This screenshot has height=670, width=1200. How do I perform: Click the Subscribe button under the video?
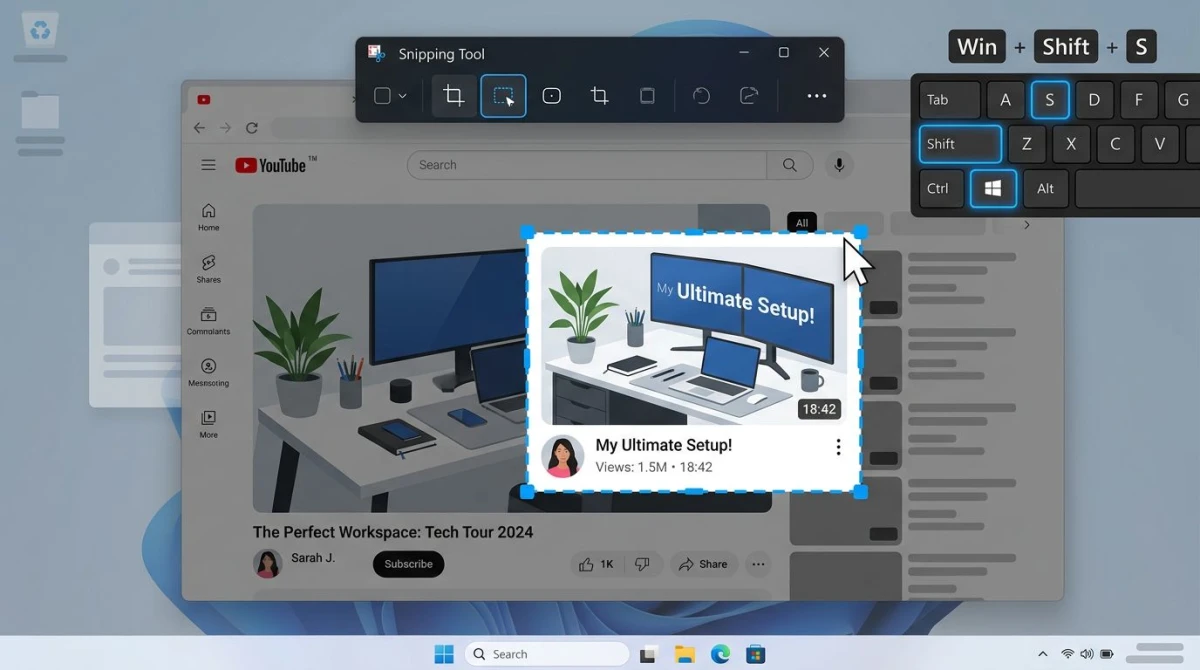(408, 564)
